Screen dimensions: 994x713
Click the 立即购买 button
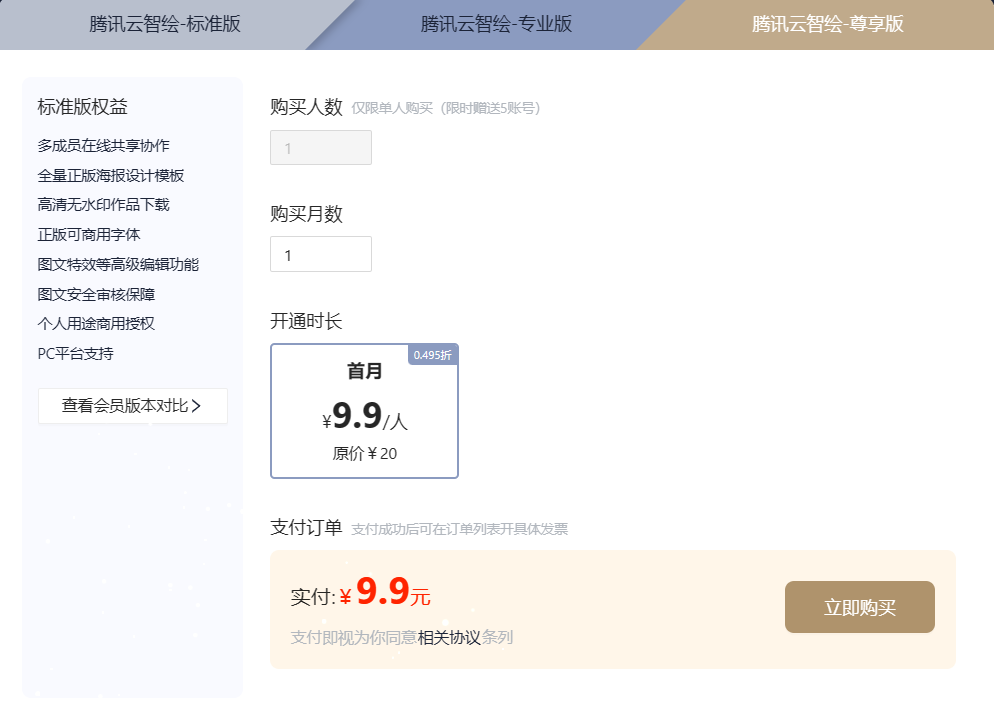[860, 607]
